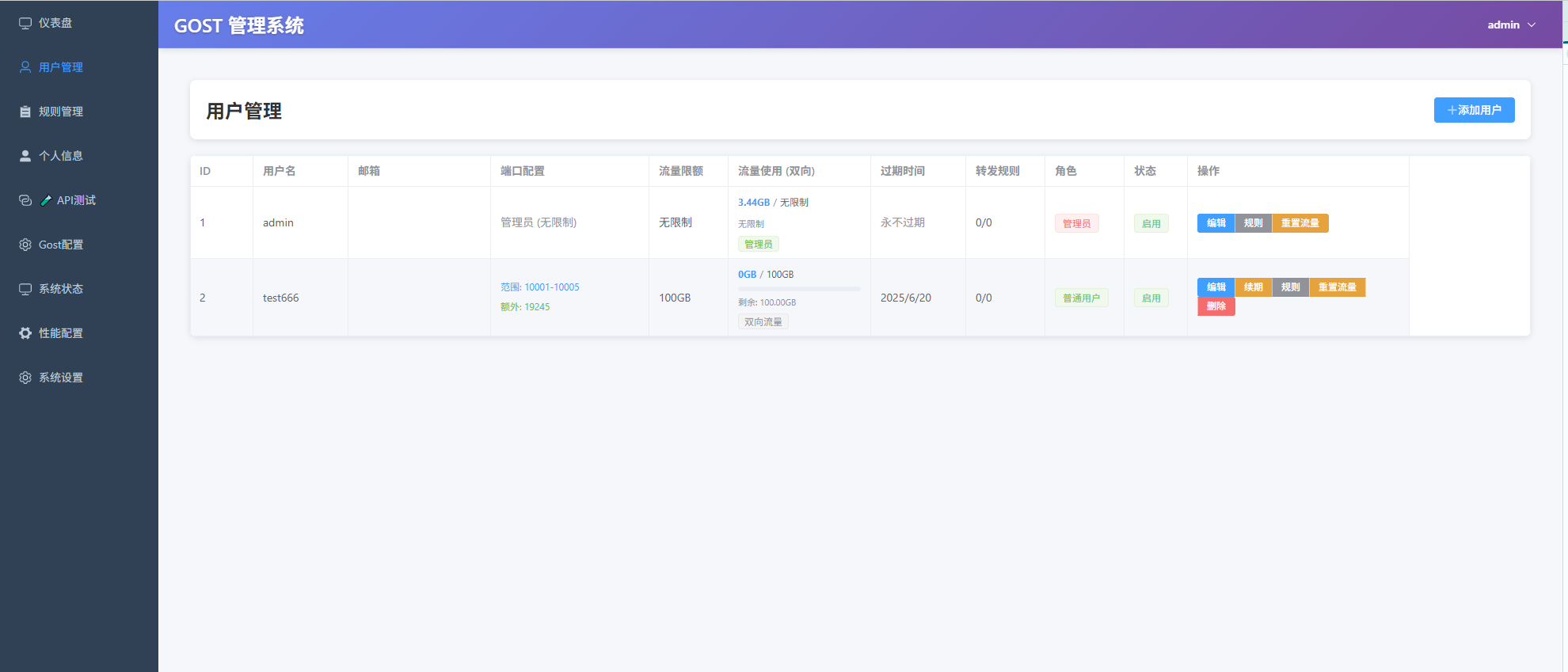The width and height of the screenshot is (1568, 672).
Task: Click the rule management clipboard icon
Action: tap(25, 112)
